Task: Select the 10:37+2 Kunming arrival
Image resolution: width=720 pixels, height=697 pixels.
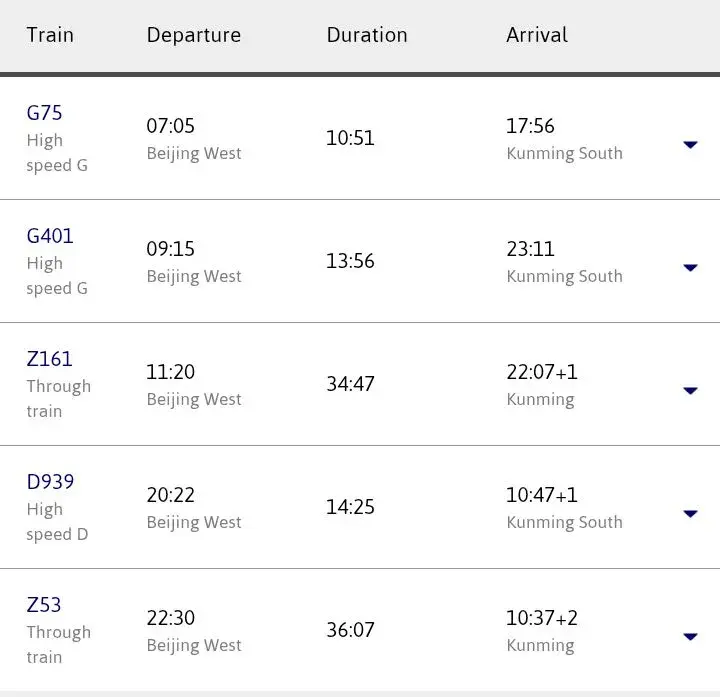Action: 542,631
